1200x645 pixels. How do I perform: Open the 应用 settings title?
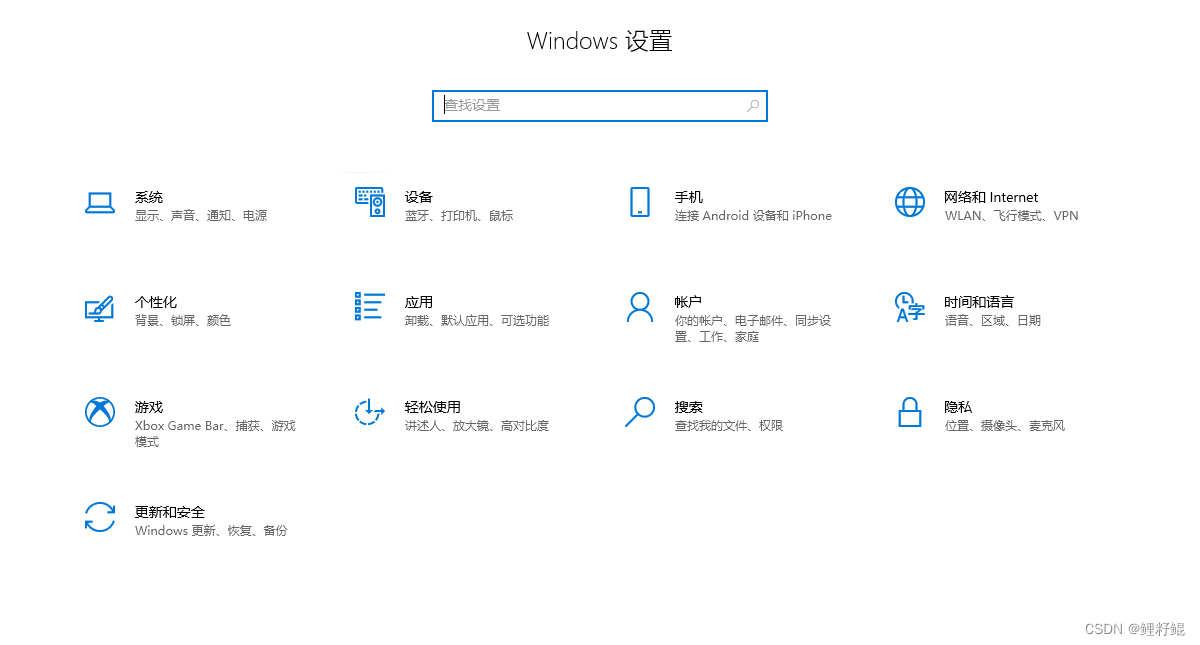(419, 302)
